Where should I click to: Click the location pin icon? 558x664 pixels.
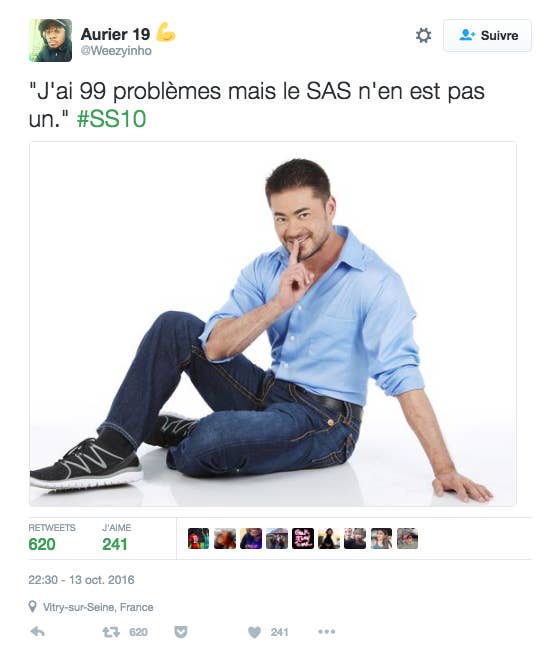click(x=32, y=607)
